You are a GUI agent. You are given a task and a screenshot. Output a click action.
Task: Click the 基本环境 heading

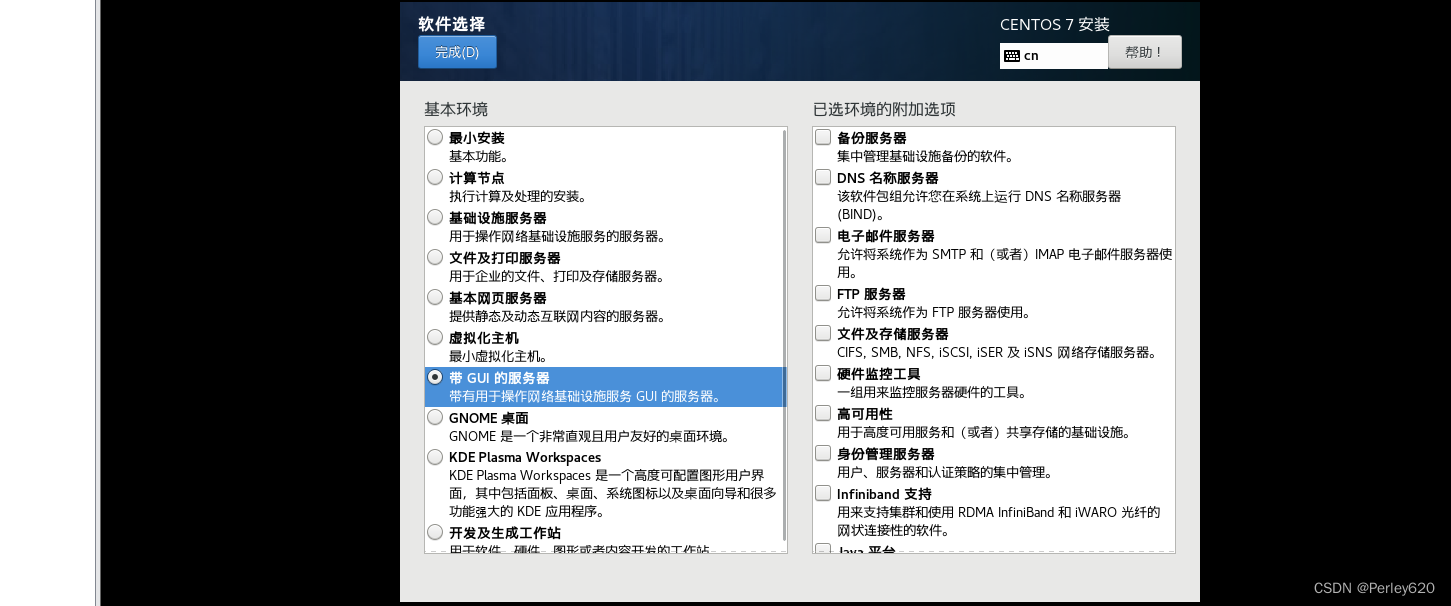(x=456, y=109)
